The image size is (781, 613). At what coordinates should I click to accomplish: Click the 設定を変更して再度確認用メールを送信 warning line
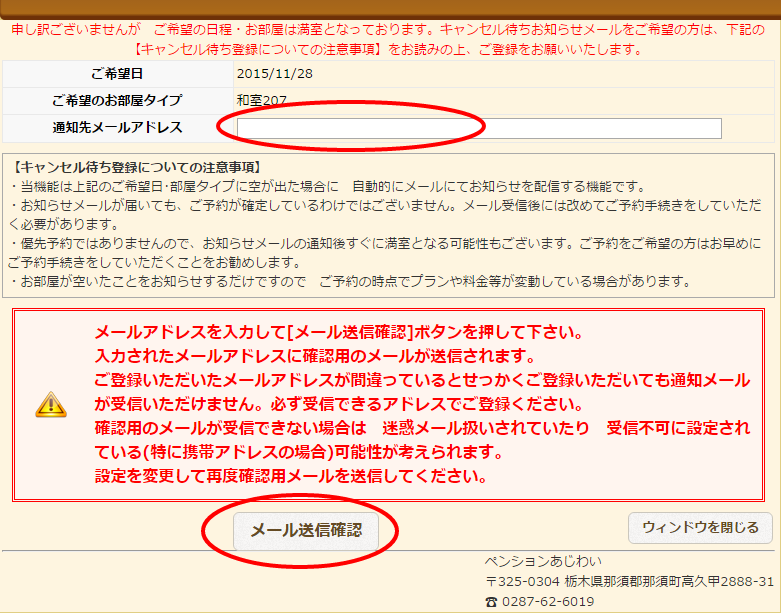click(290, 476)
